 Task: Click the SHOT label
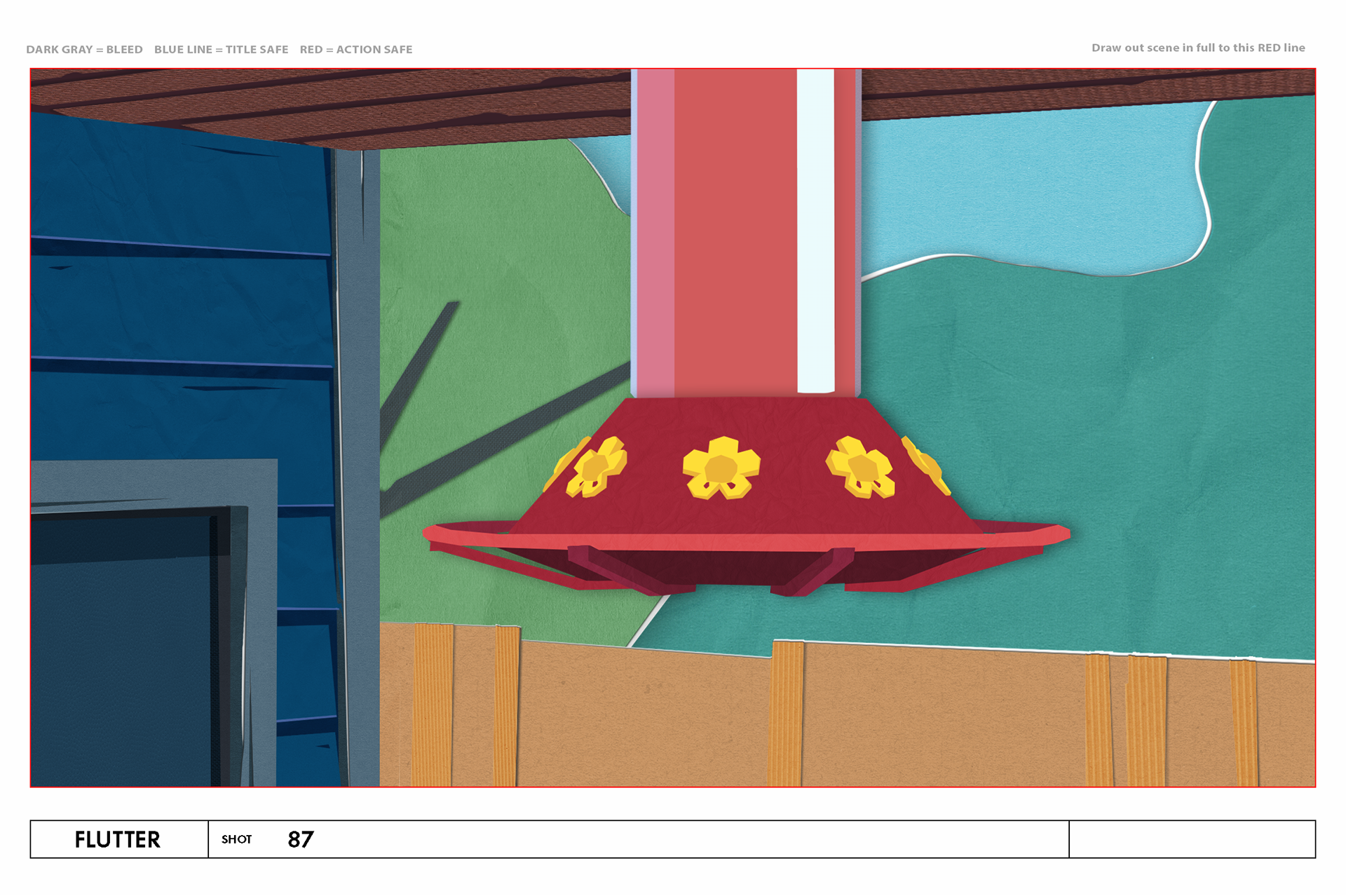(x=236, y=839)
